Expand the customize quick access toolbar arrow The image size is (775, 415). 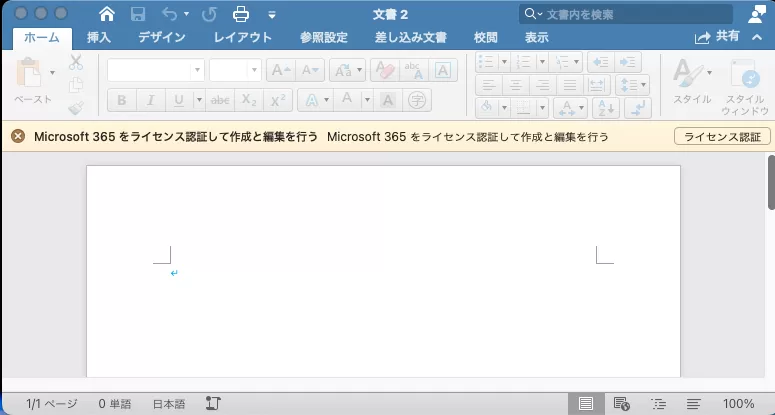tap(273, 15)
